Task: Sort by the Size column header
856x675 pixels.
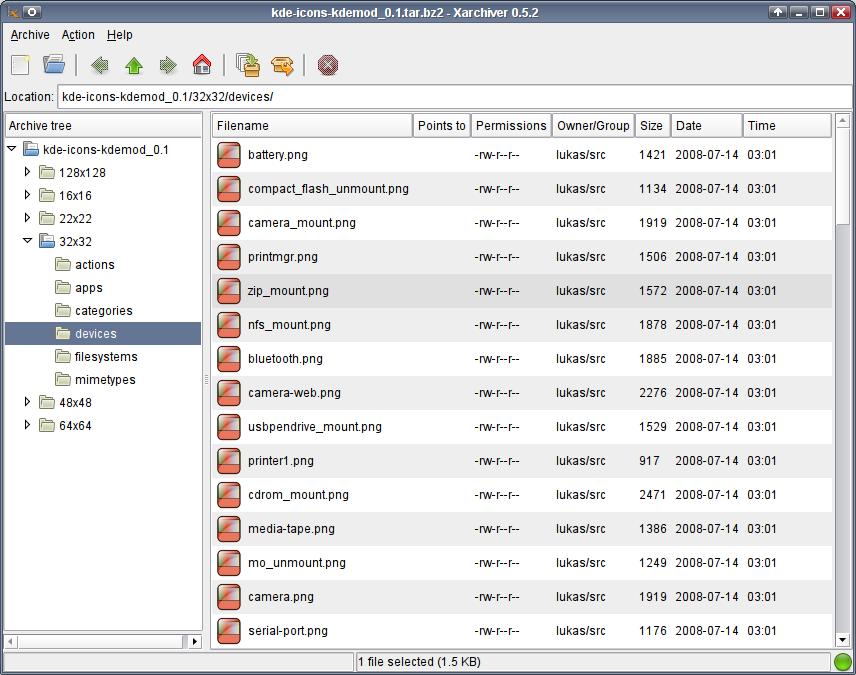Action: pos(652,126)
